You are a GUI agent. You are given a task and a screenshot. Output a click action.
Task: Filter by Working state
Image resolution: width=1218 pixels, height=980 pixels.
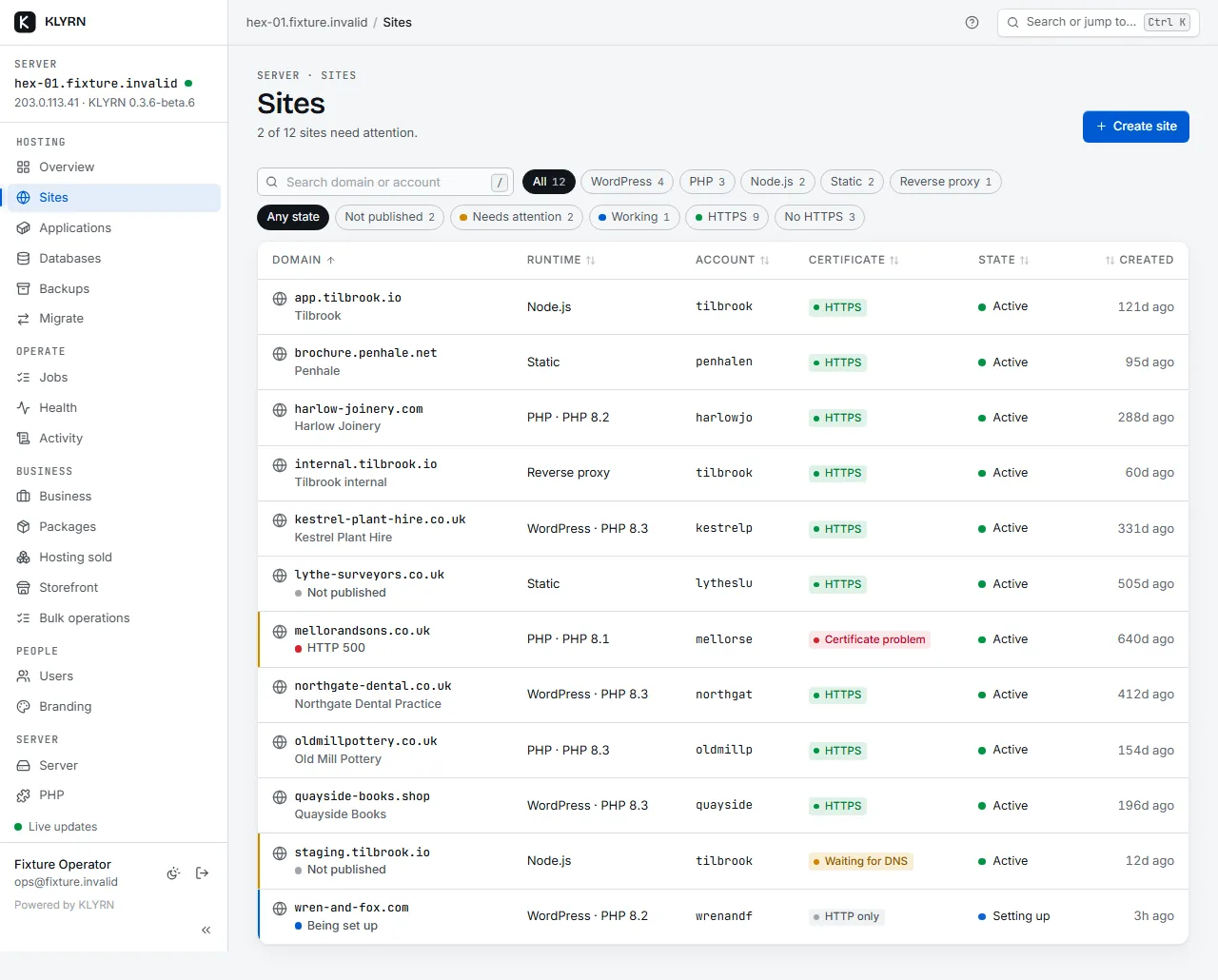click(634, 217)
